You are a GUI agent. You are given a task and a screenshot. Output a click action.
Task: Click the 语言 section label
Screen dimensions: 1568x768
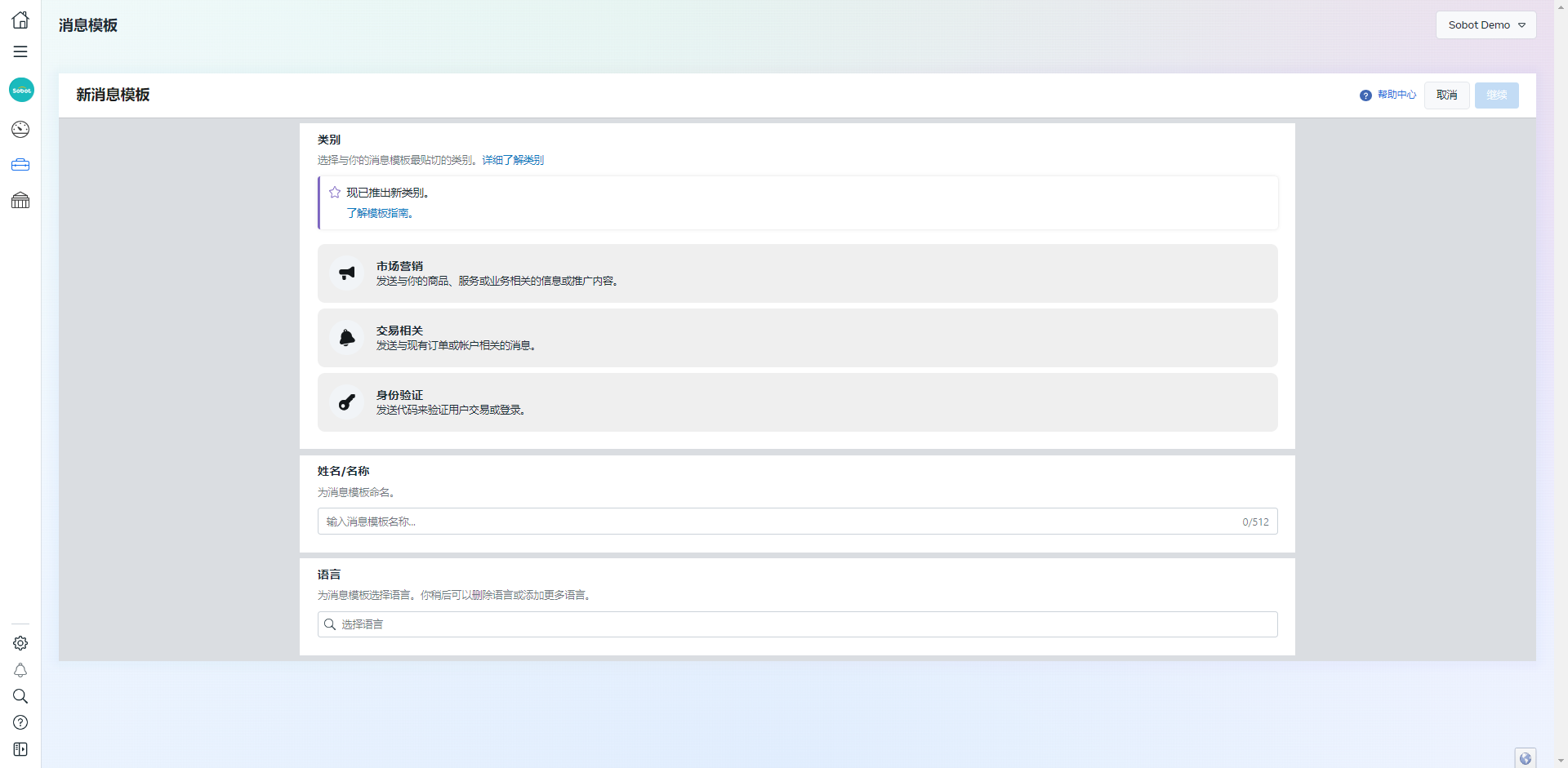[x=329, y=575]
